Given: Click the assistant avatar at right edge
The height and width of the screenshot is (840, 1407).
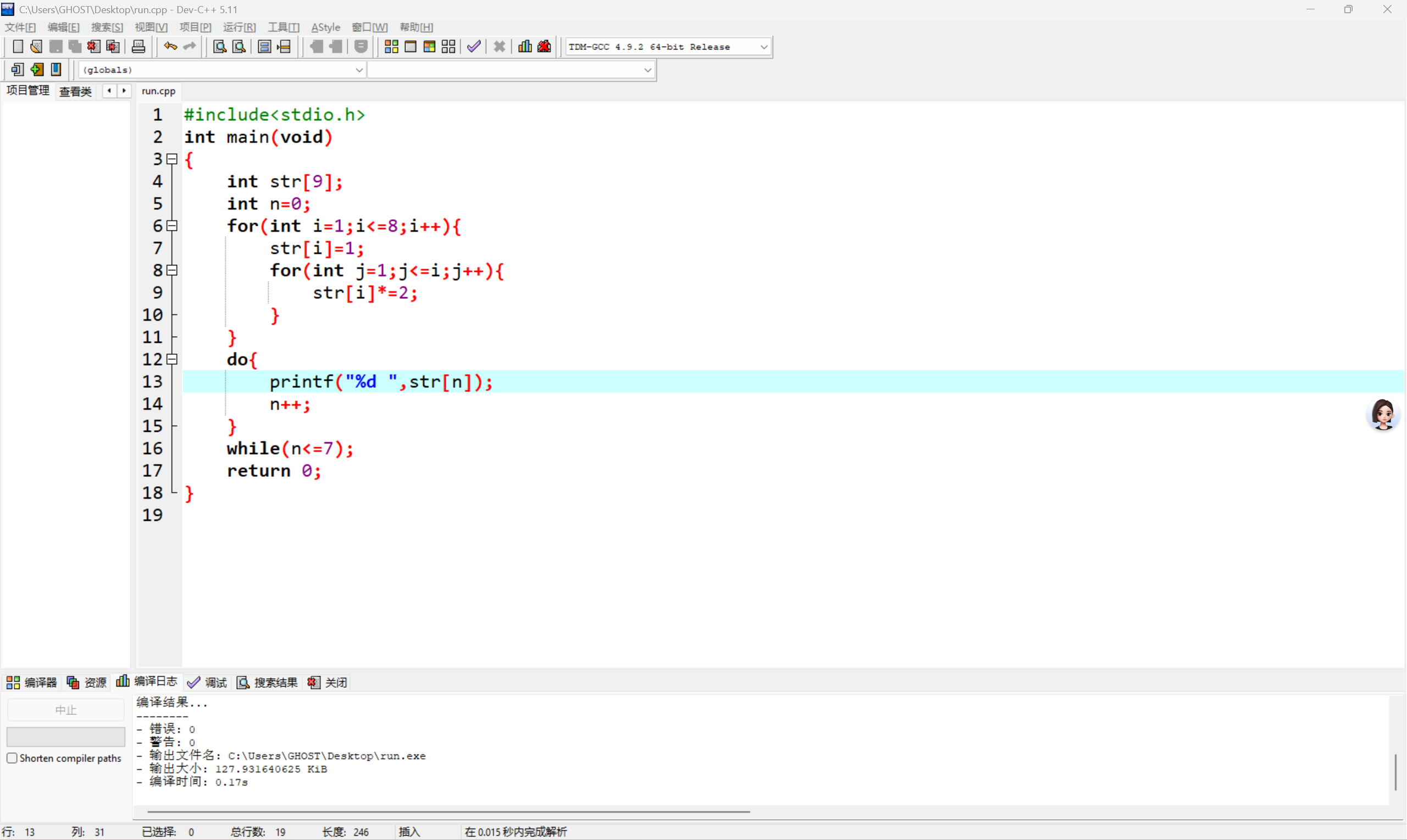Looking at the screenshot, I should click(1383, 414).
